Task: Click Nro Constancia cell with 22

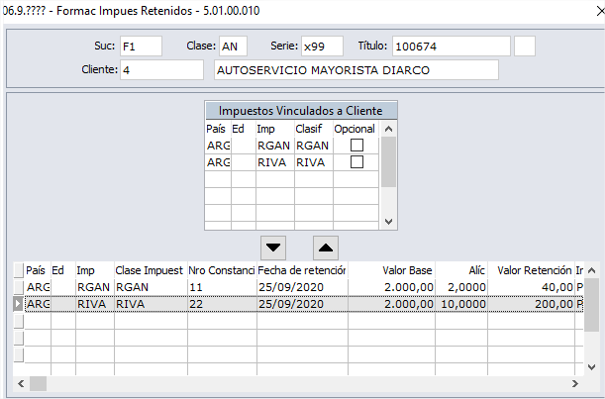Action: pyautogui.click(x=222, y=304)
